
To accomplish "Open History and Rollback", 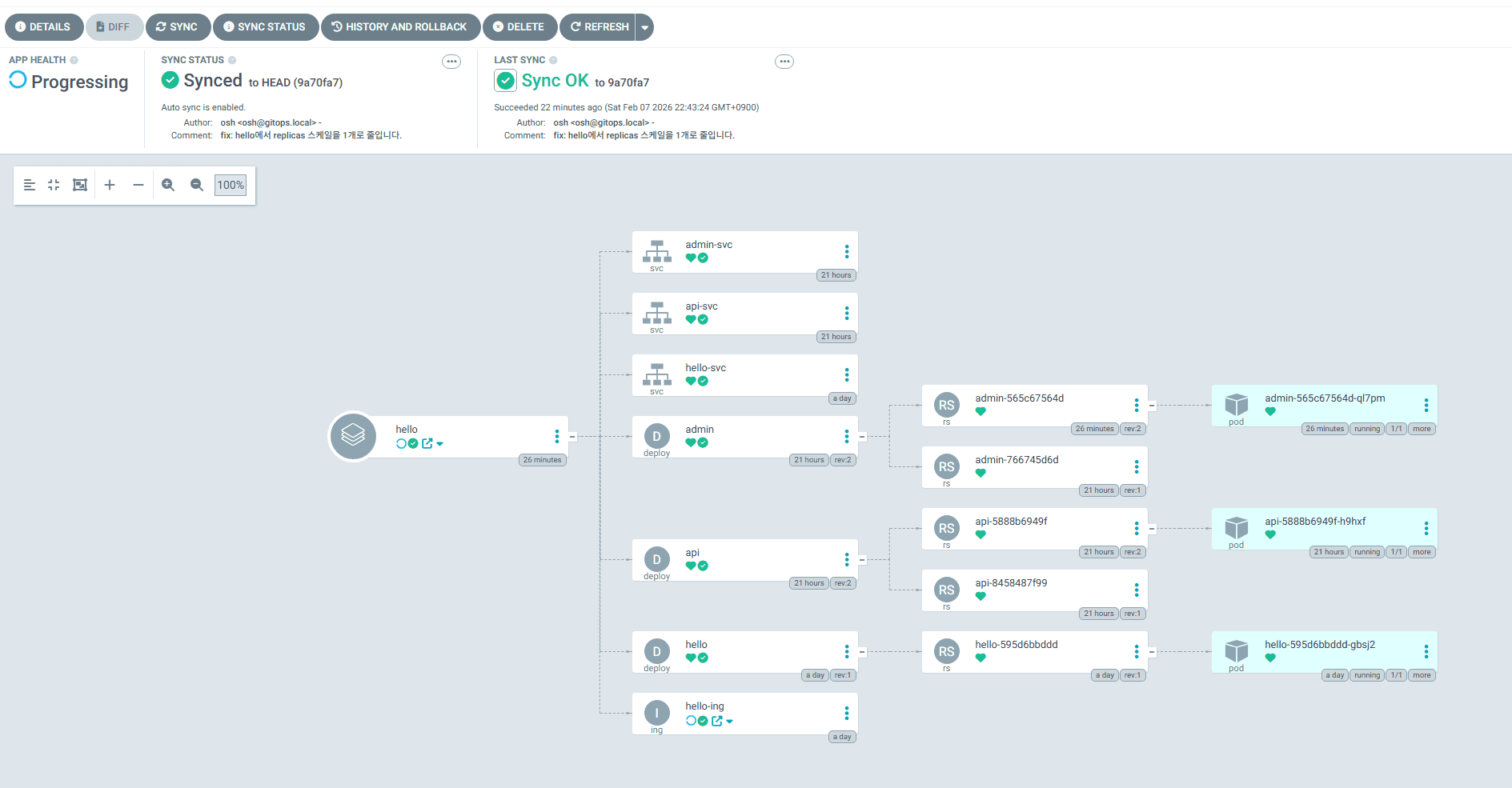I will click(x=400, y=27).
